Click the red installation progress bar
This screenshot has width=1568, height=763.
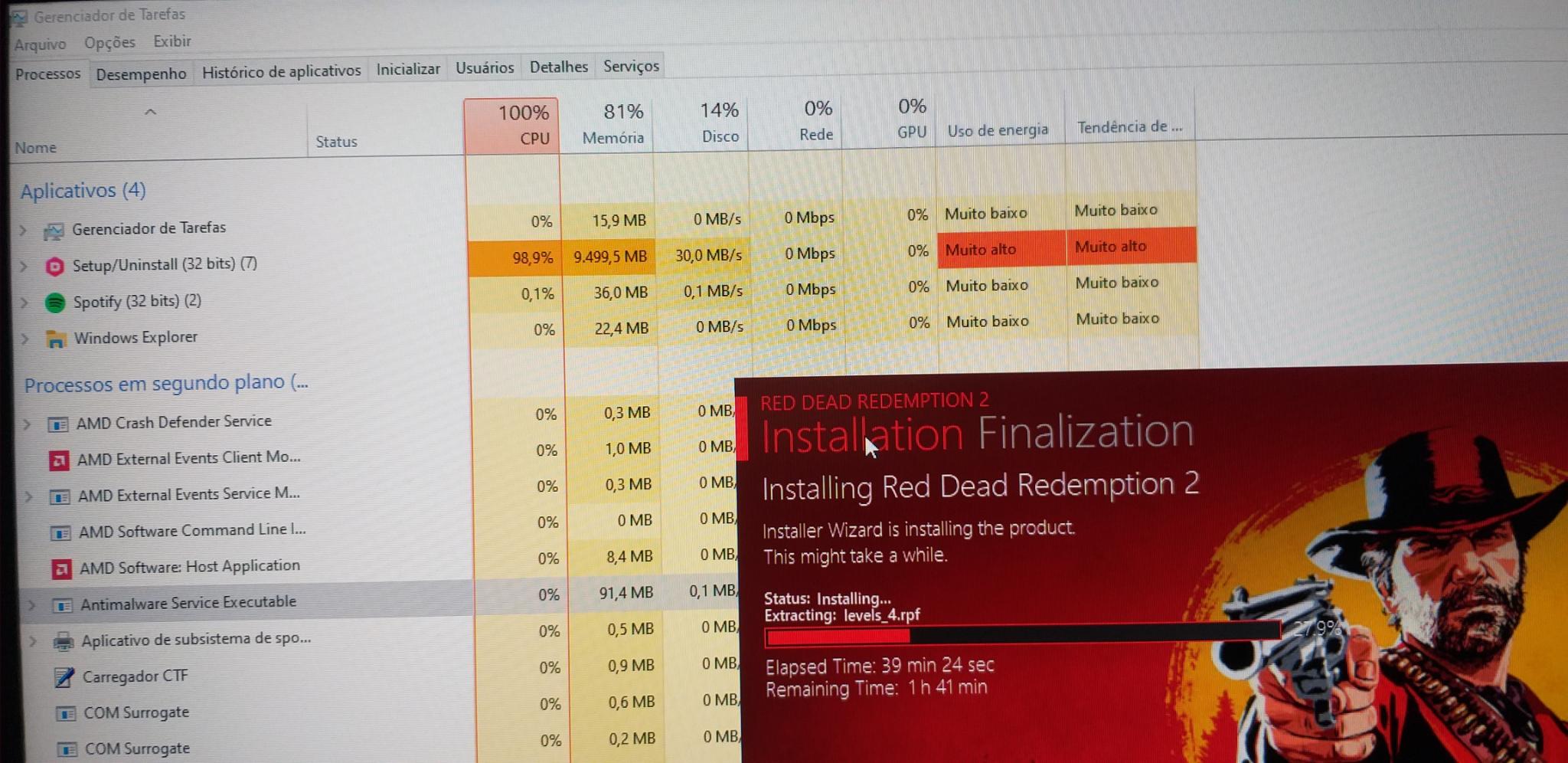1022,635
